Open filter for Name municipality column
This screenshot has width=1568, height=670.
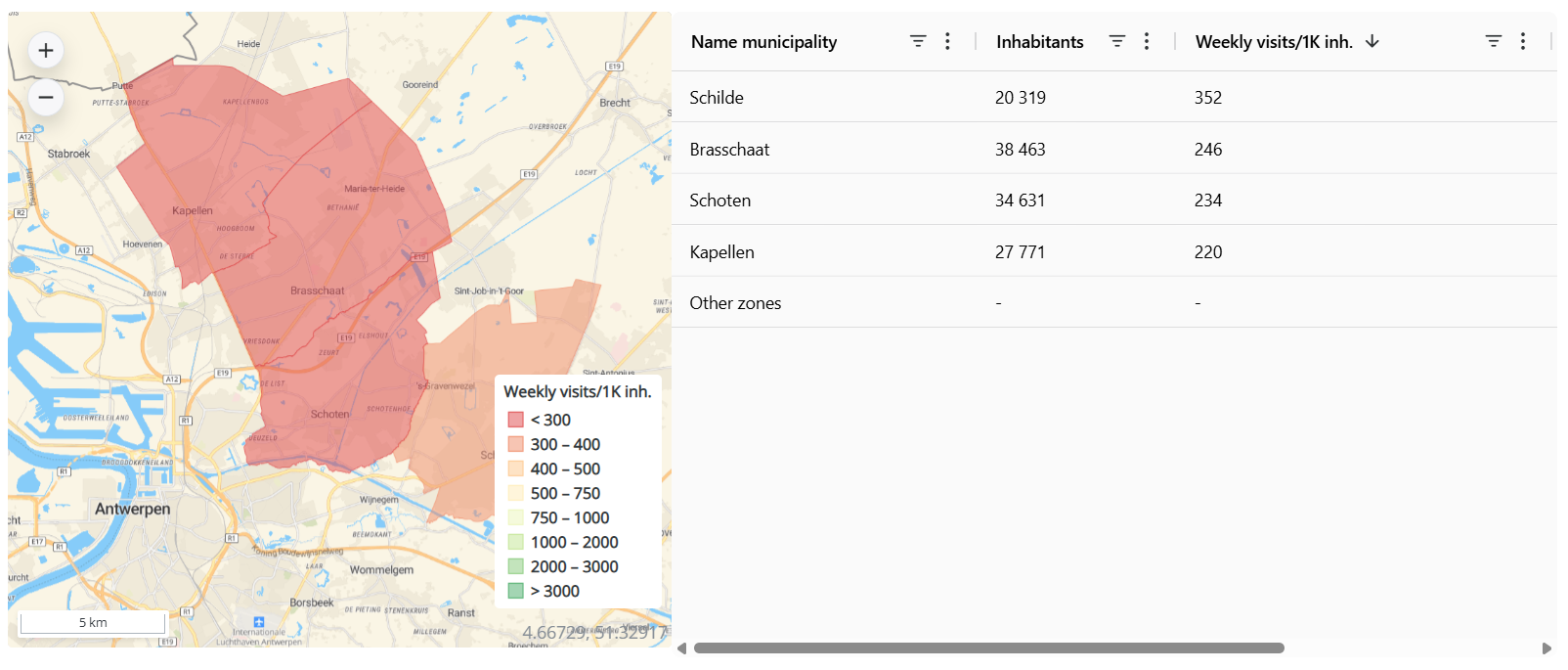coord(918,41)
